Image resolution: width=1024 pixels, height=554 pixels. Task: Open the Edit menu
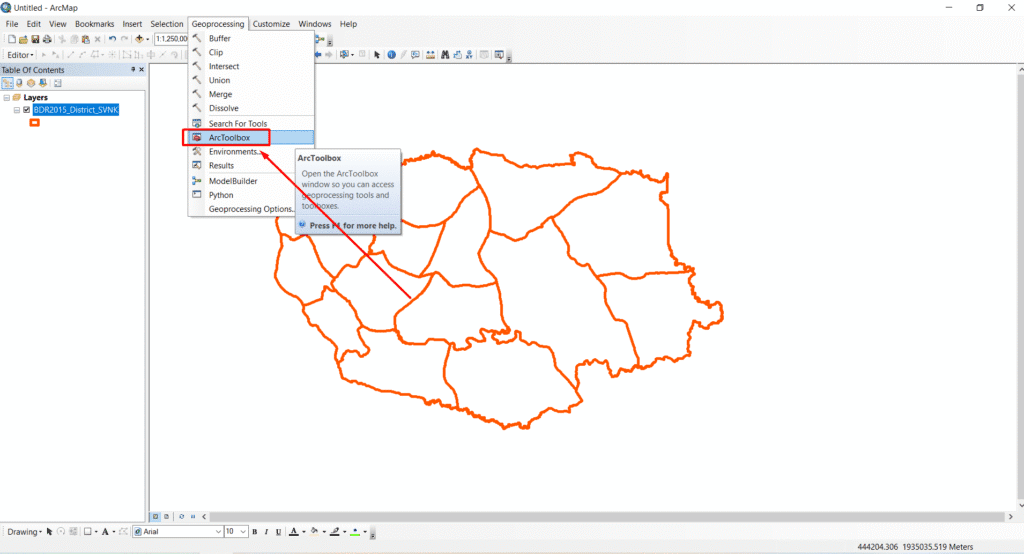pyautogui.click(x=33, y=24)
